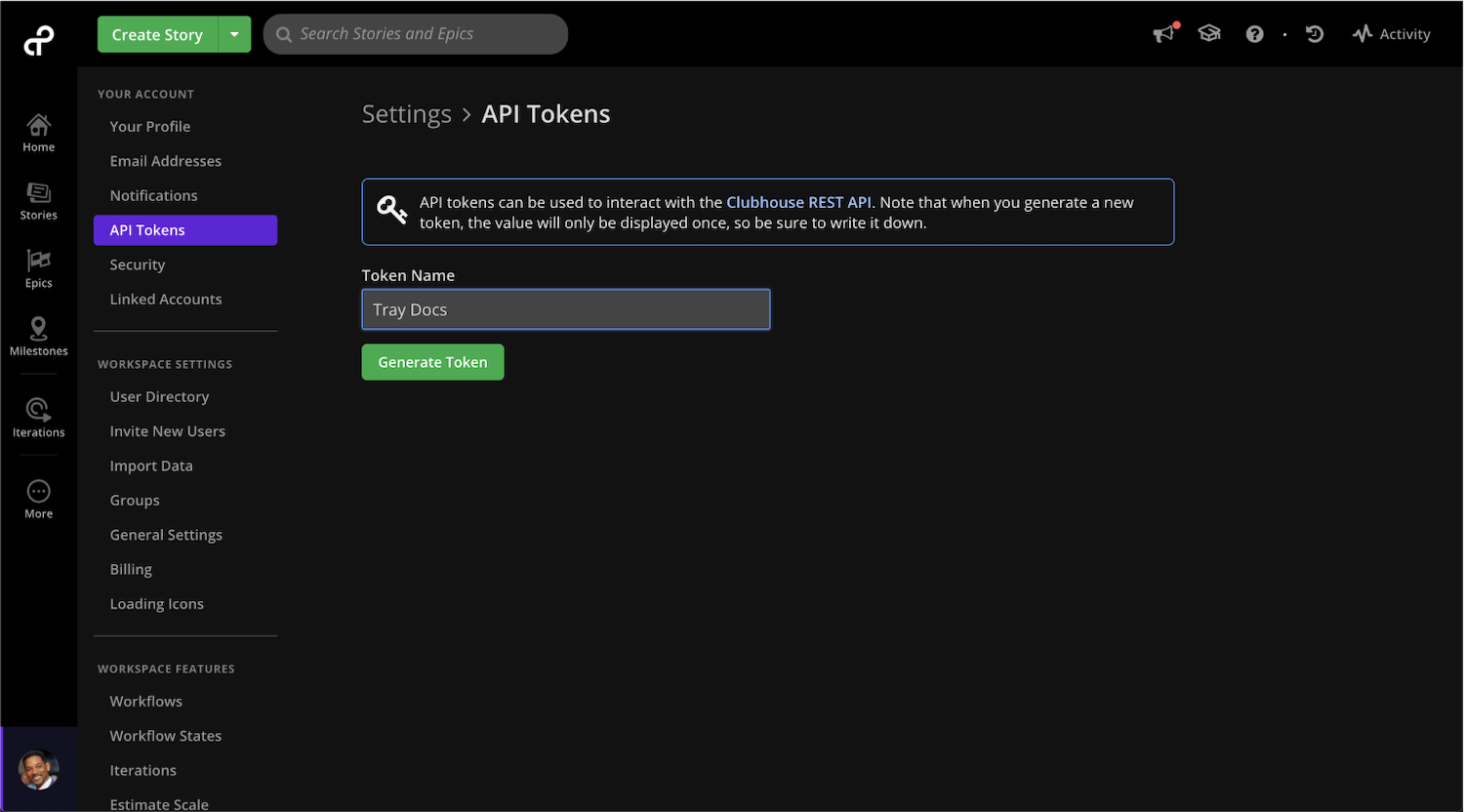Click inside the Token Name input field
Viewport: 1464px width, 812px height.
coord(566,309)
